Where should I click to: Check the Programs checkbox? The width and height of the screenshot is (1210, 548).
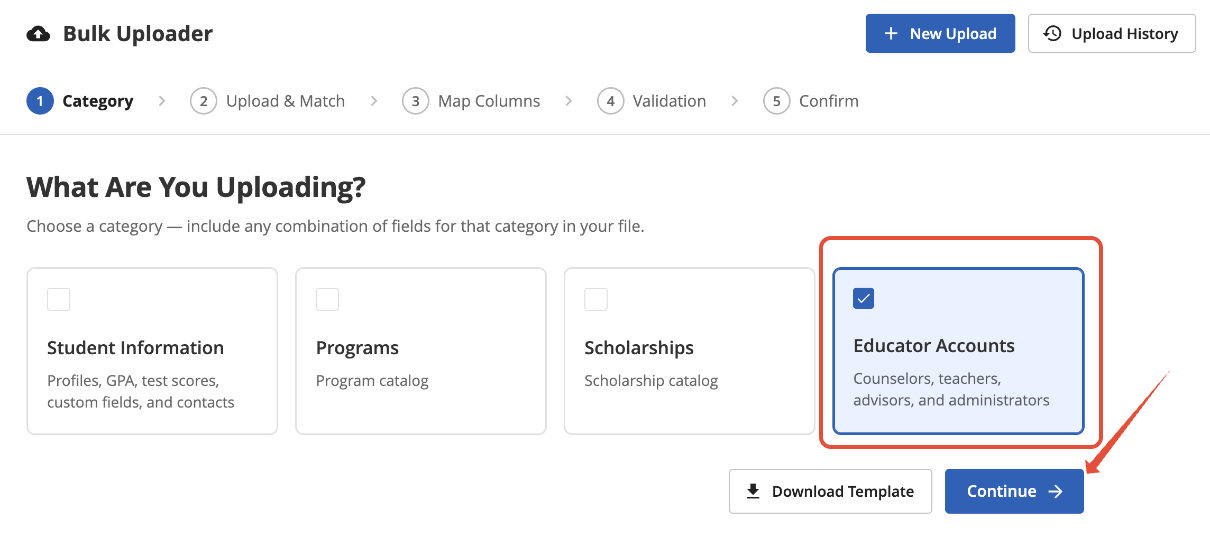pos(328,299)
